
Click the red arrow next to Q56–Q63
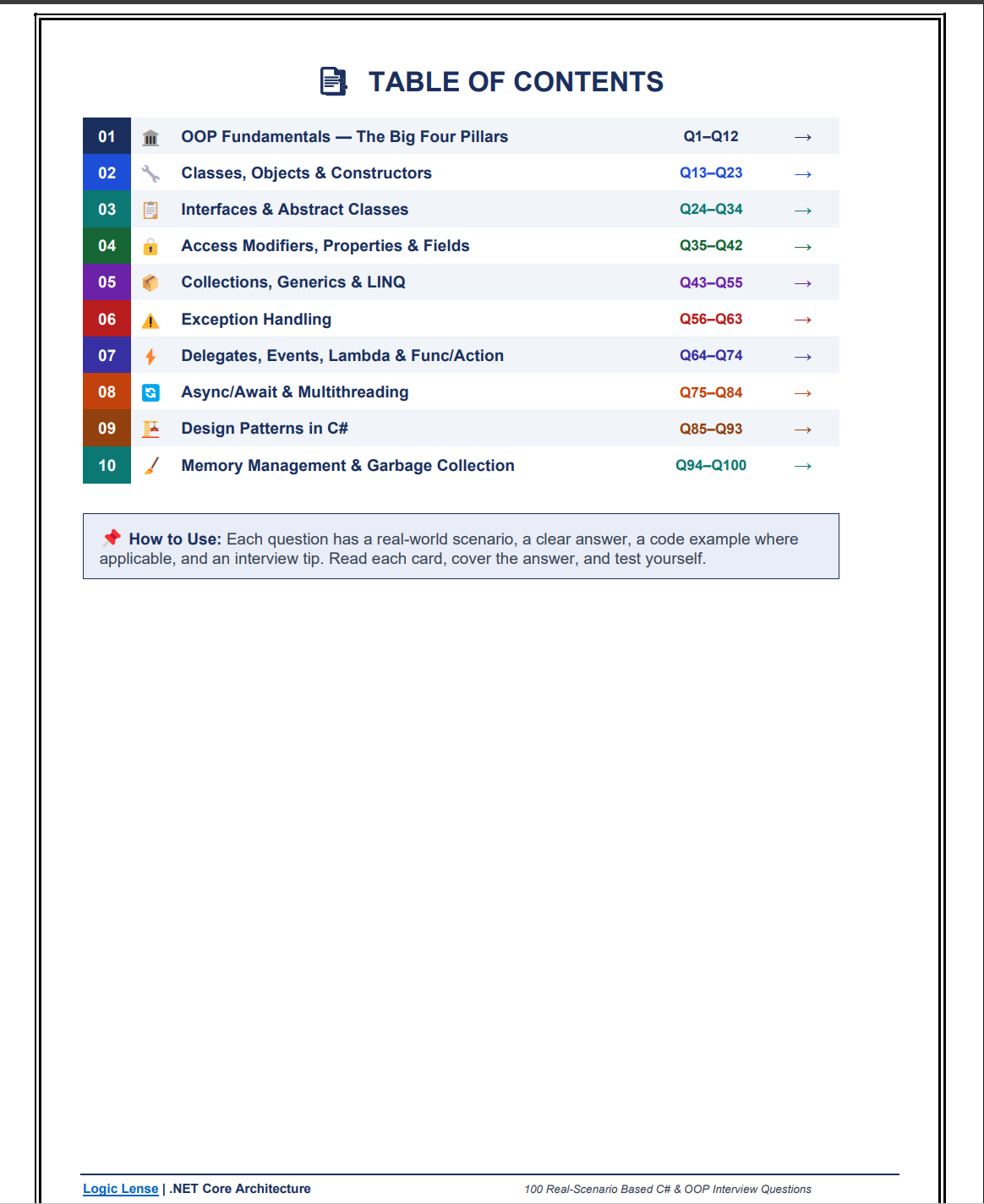[802, 320]
